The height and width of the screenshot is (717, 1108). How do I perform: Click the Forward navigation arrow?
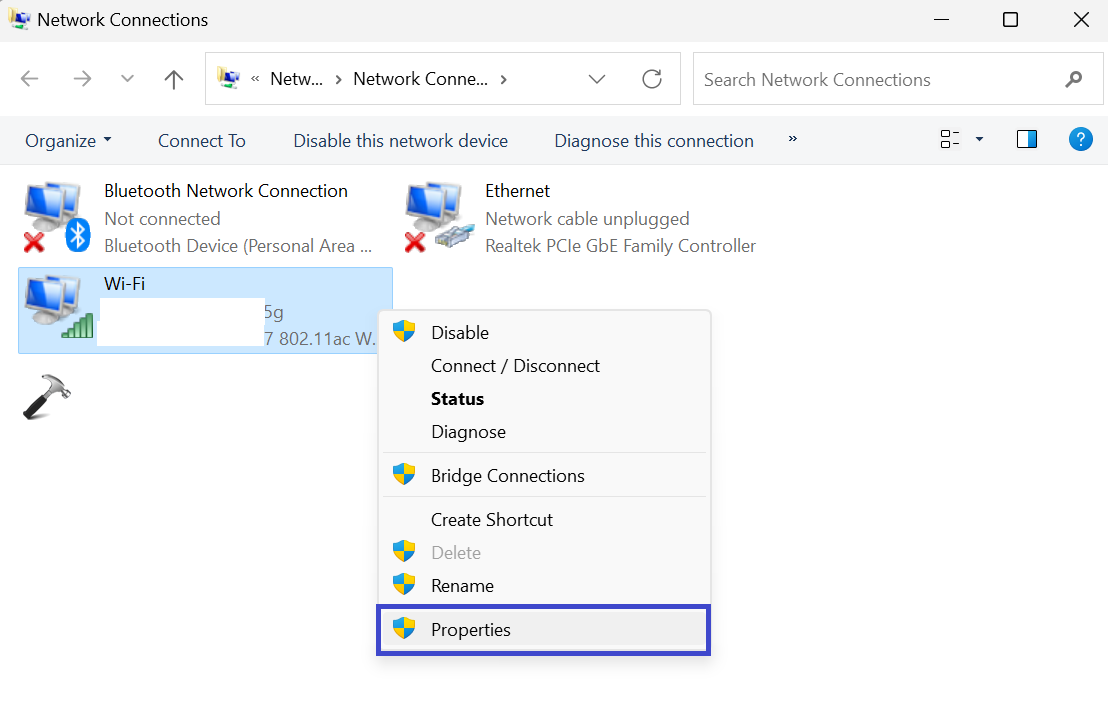[82, 79]
